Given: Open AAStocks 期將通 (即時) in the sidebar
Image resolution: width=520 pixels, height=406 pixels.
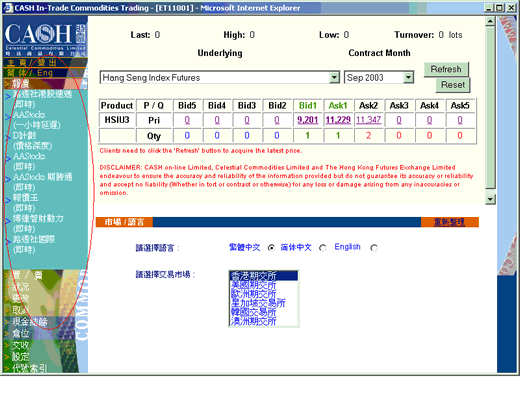Looking at the screenshot, I should click(x=42, y=182).
